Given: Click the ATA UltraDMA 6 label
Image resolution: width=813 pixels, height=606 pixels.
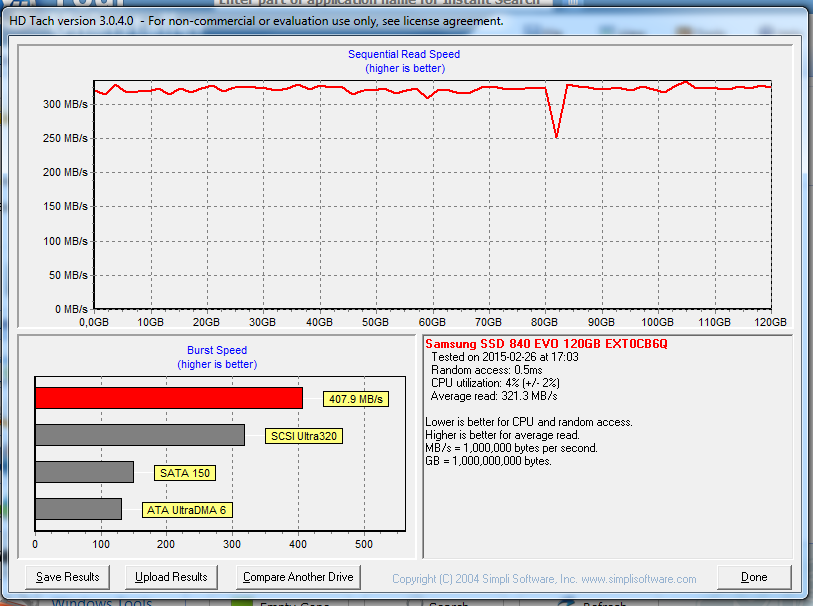Looking at the screenshot, I should [187, 510].
